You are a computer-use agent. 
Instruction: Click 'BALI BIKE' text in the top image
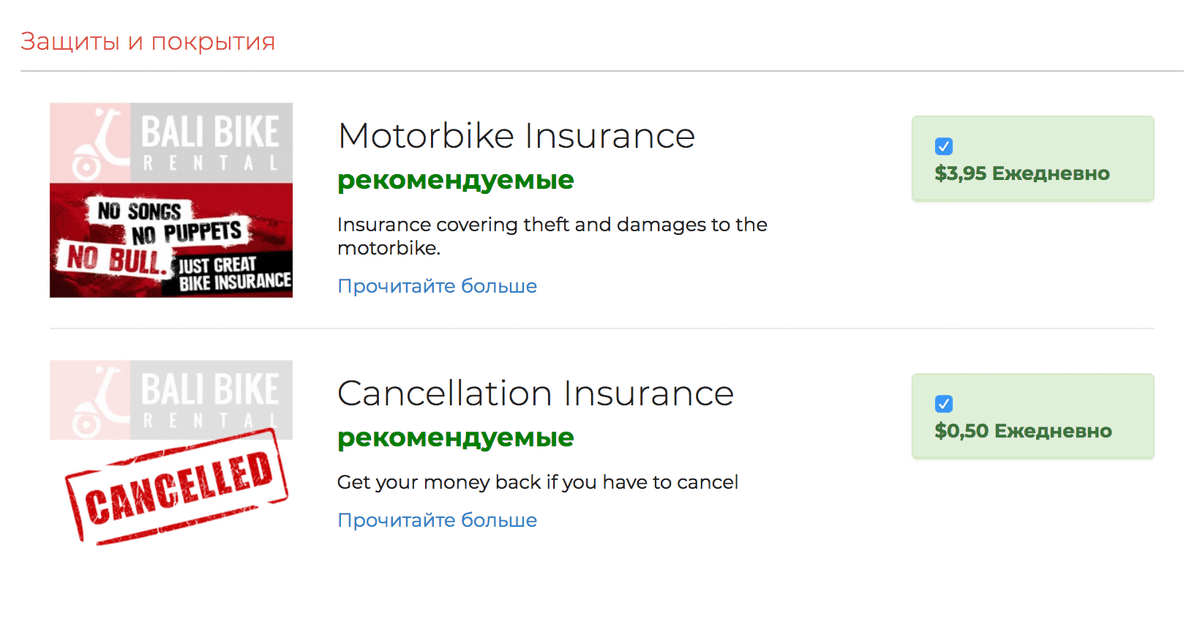click(210, 133)
